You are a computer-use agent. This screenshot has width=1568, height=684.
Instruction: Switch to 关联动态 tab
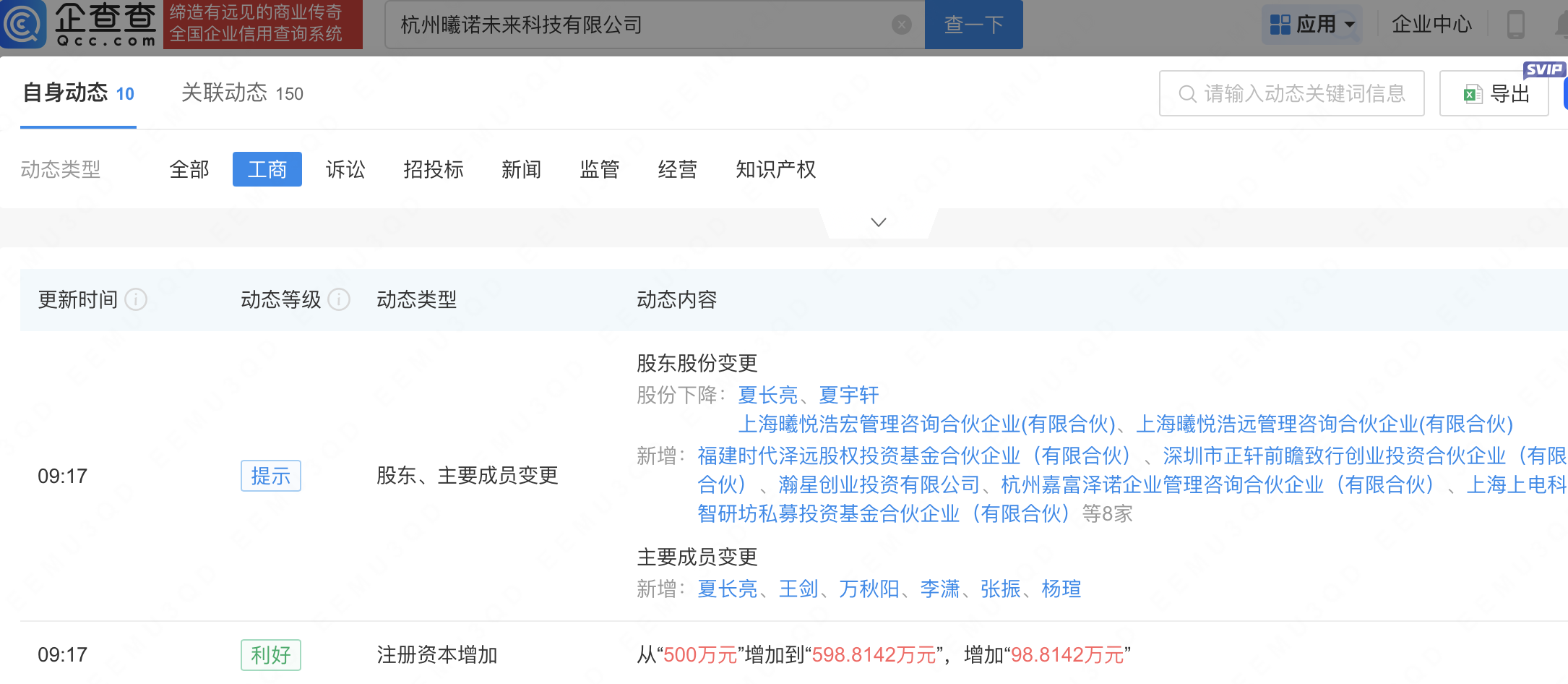pos(241,93)
